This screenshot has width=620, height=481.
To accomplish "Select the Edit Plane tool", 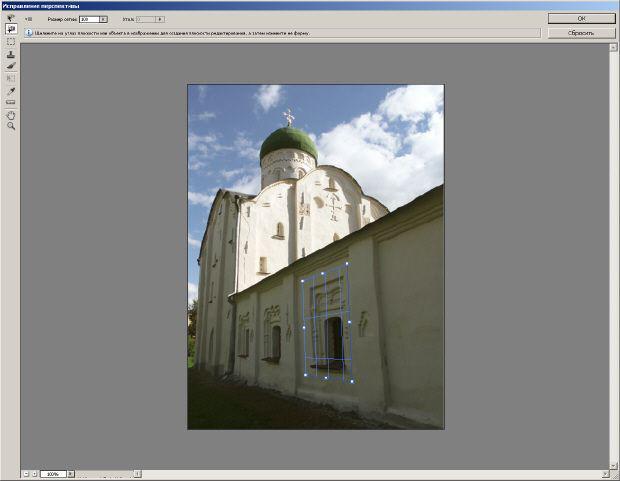I will [11, 18].
